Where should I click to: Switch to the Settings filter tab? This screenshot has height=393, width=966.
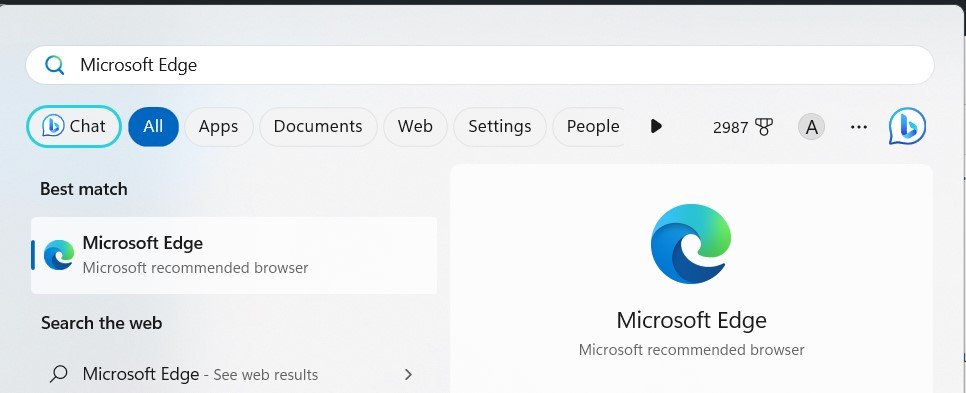click(x=500, y=126)
